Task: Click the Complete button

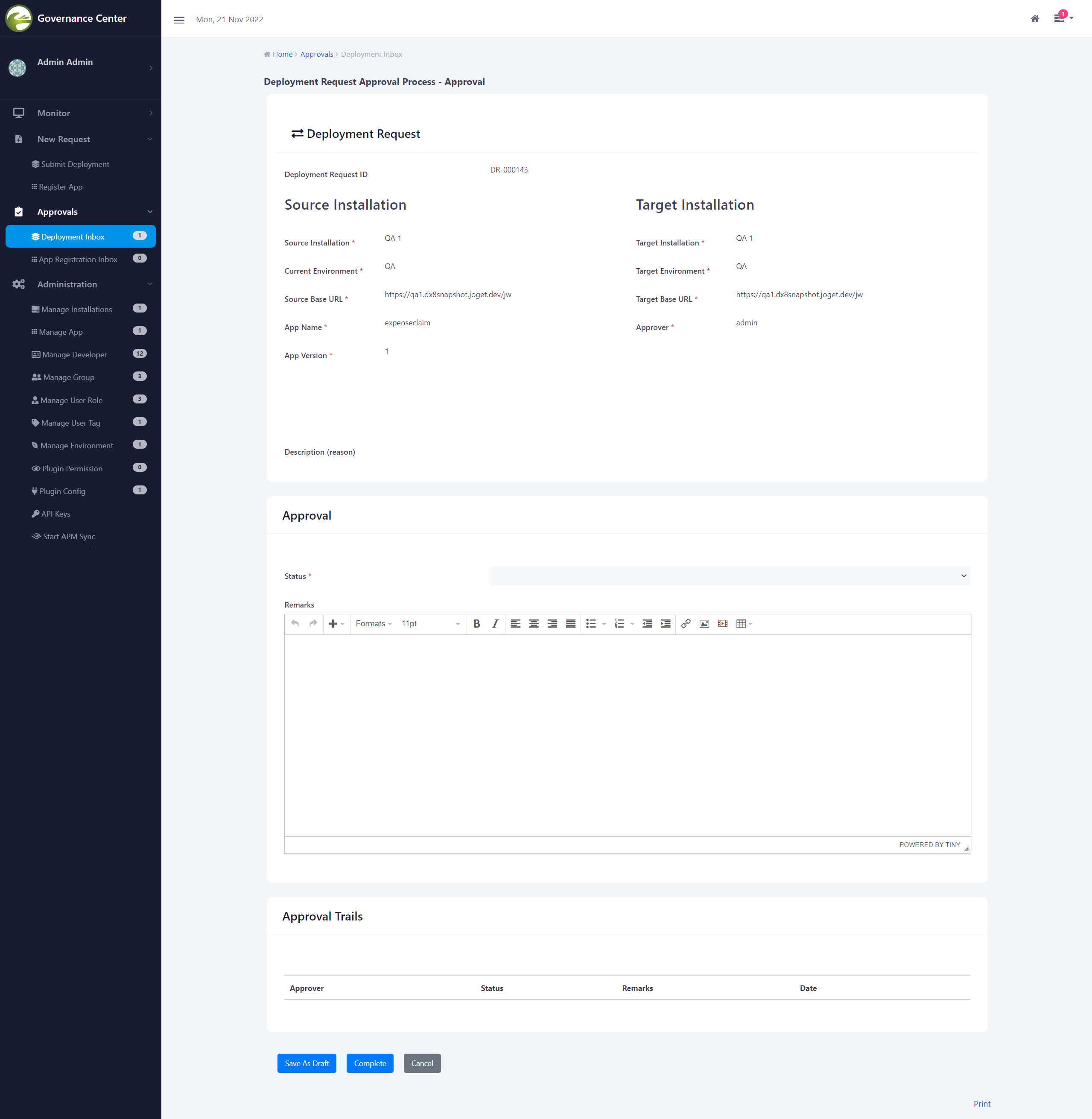Action: [x=369, y=1063]
